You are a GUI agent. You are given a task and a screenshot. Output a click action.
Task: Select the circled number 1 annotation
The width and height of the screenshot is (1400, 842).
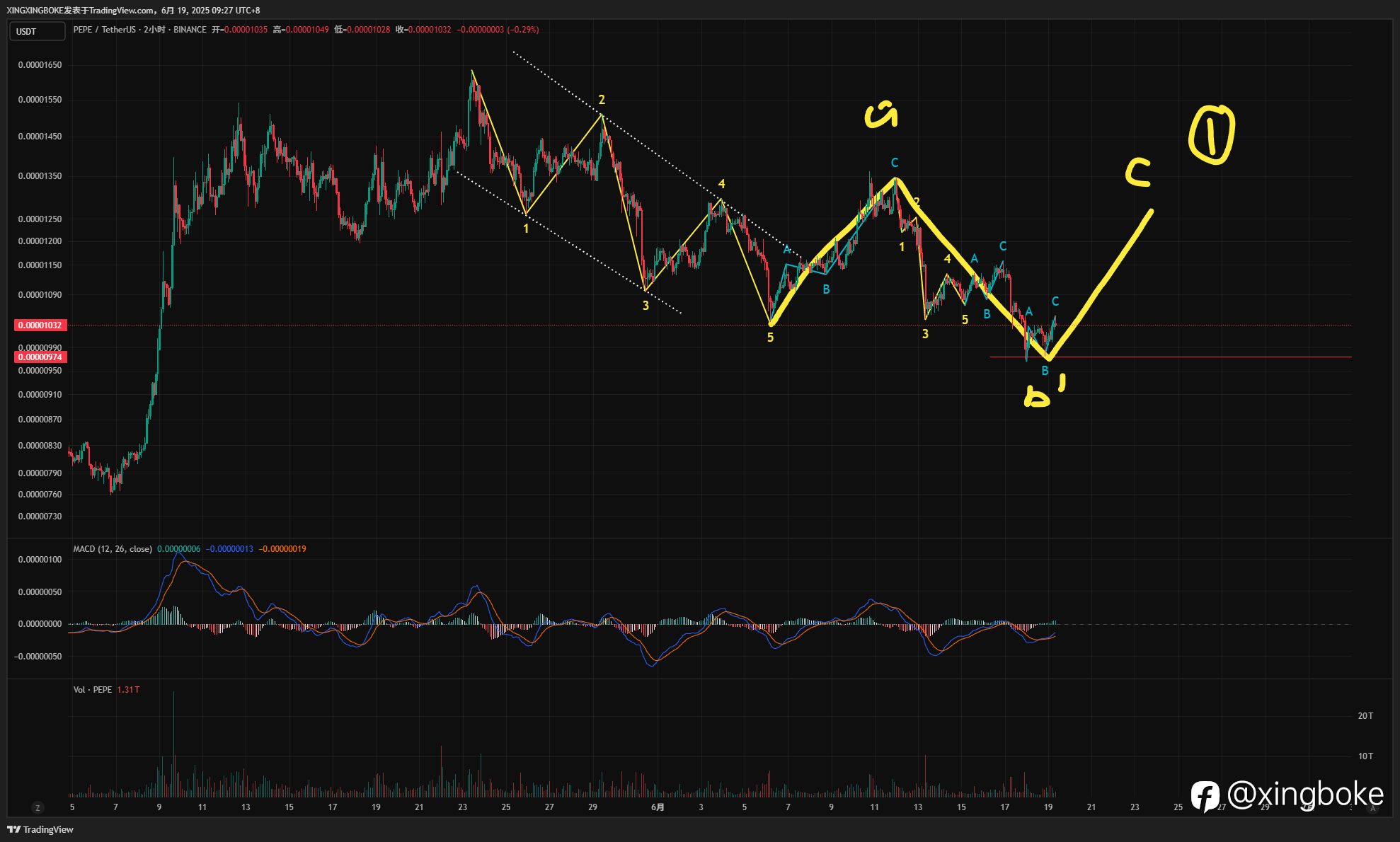pyautogui.click(x=1212, y=134)
